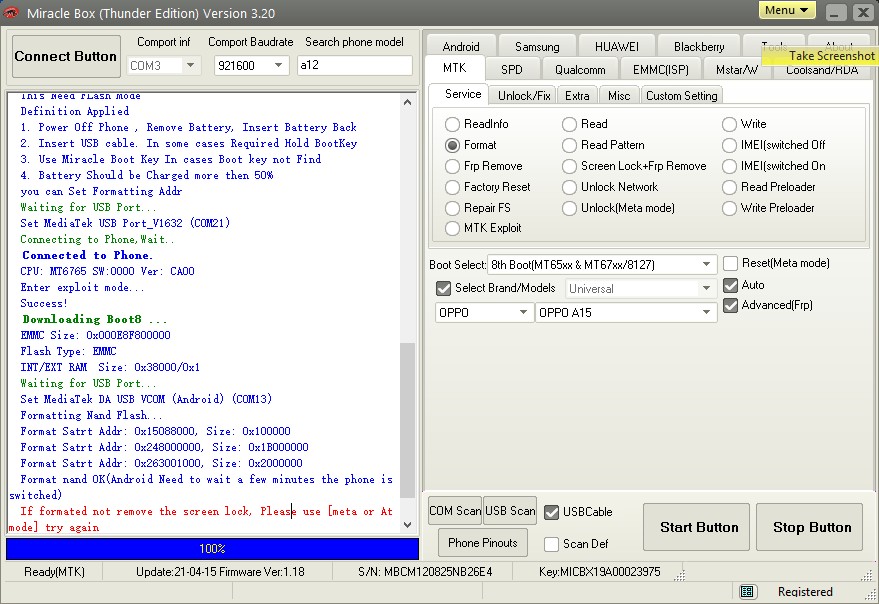Switch to the Android tab

click(461, 46)
